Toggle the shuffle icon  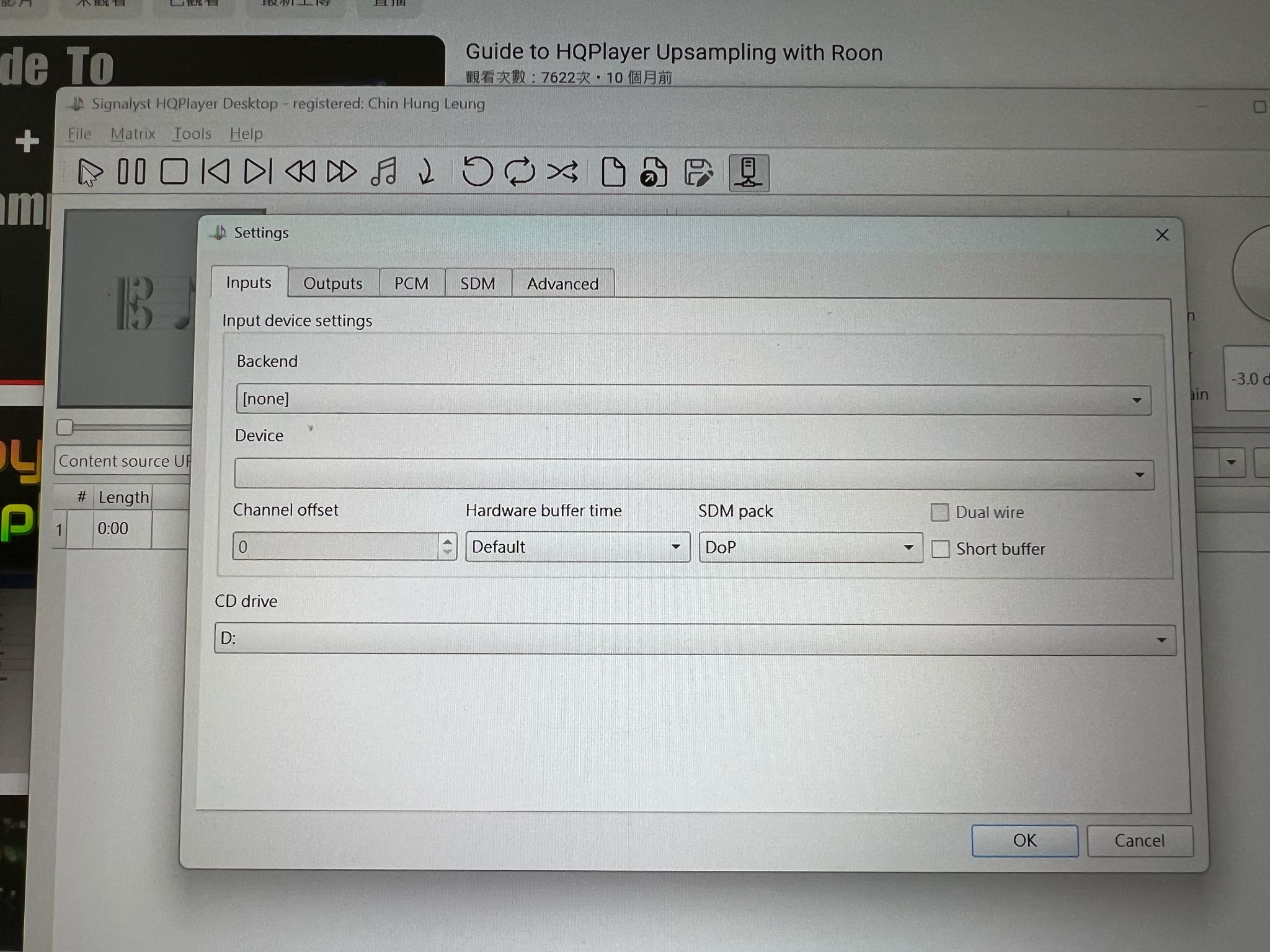point(562,172)
